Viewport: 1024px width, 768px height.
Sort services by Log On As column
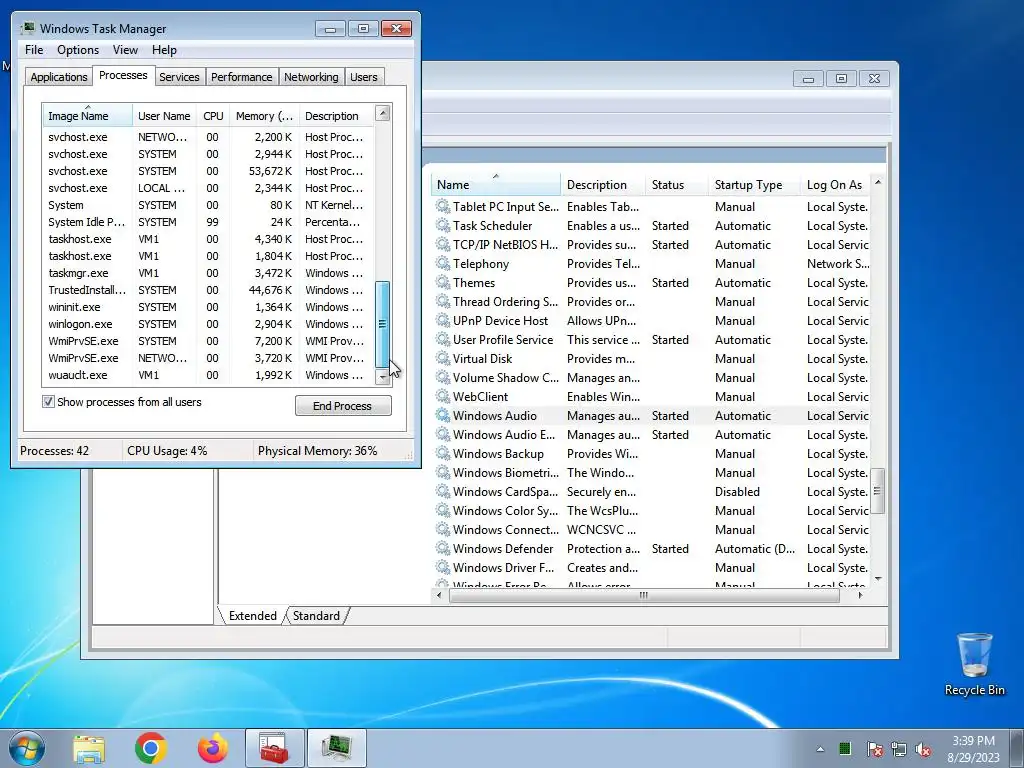click(836, 185)
